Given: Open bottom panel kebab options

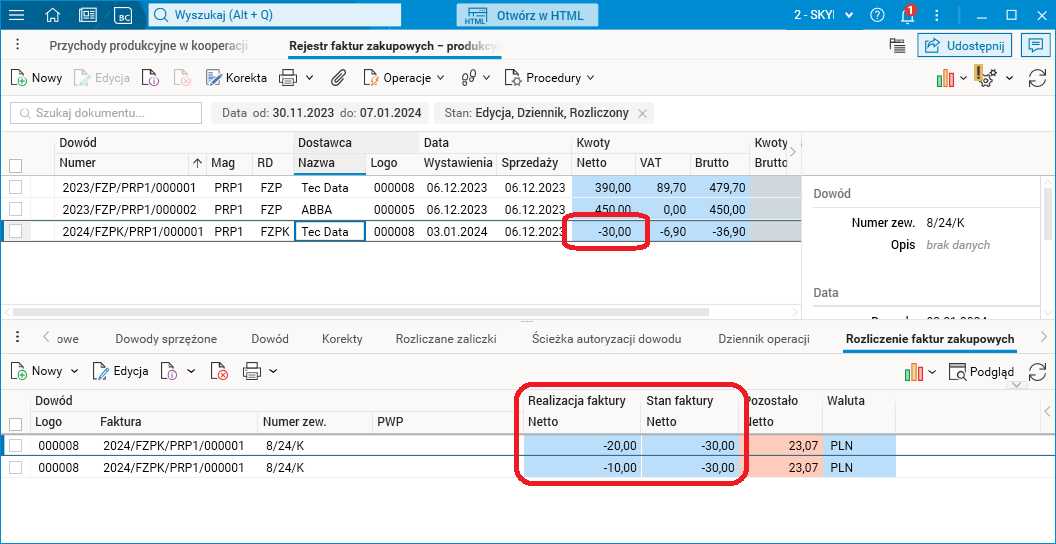Looking at the screenshot, I should (18, 337).
